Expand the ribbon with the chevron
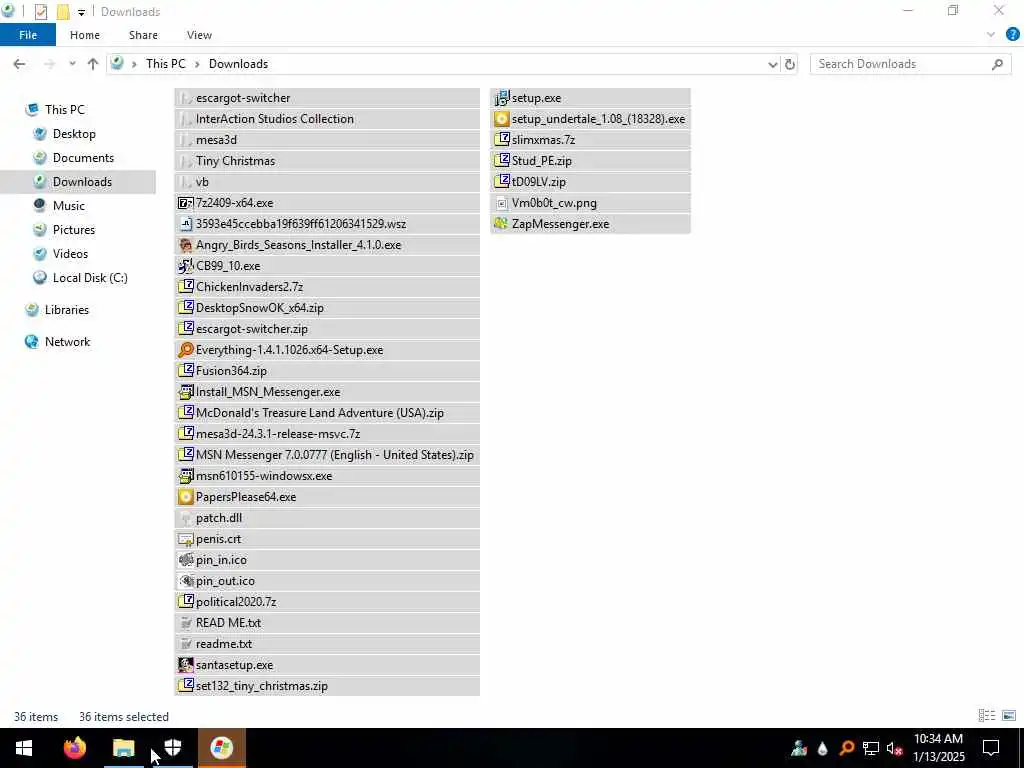 coord(991,35)
